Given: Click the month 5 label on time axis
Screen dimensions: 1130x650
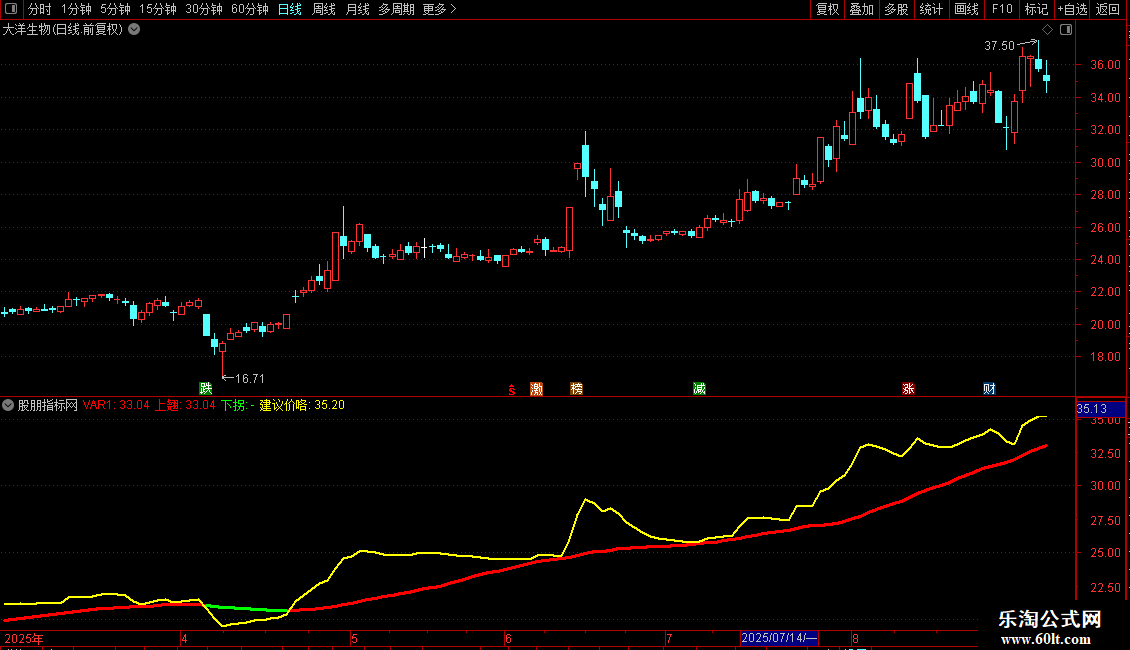Looking at the screenshot, I should tap(355, 638).
